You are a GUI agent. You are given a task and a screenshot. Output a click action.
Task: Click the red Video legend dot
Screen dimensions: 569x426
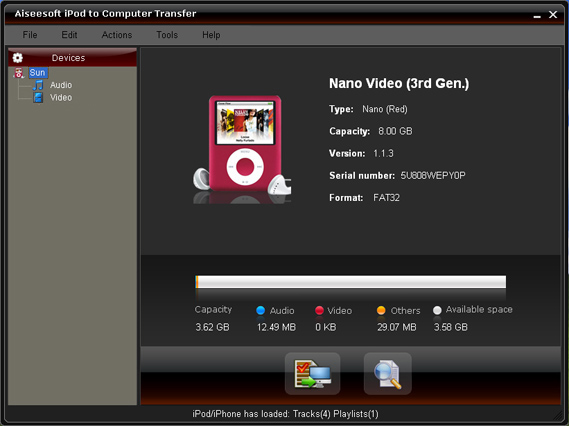click(x=319, y=310)
